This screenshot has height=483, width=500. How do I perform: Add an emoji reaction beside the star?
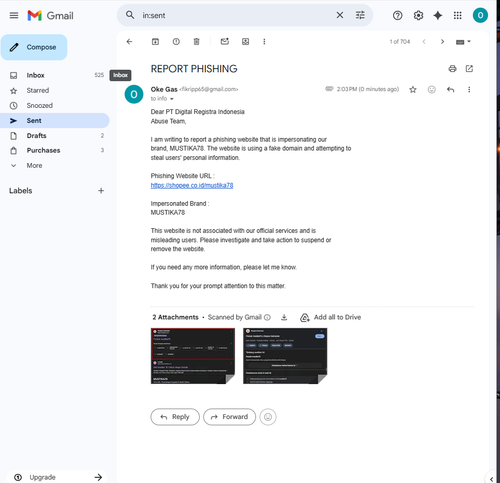[432, 89]
